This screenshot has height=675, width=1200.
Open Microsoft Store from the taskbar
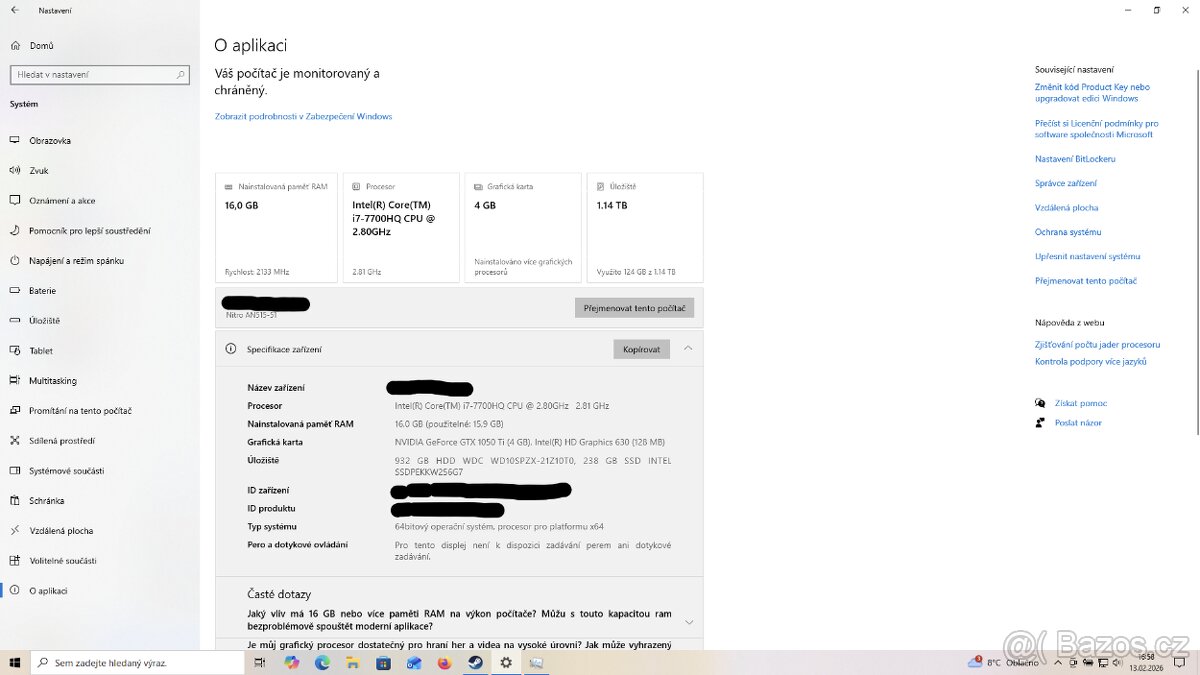(x=383, y=662)
